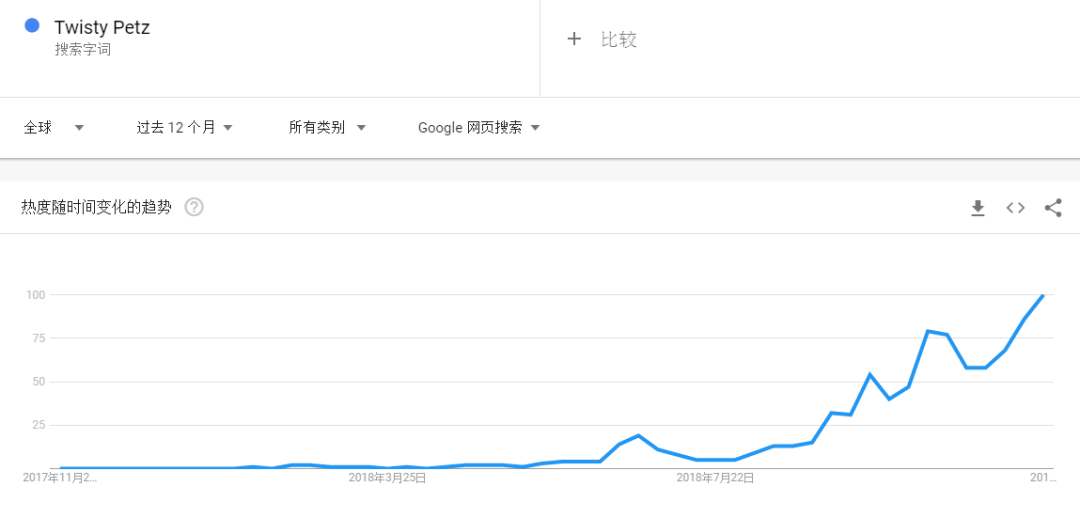Viewport: 1080px width, 518px height.
Task: Download the interest over time chart data
Action: coord(977,208)
